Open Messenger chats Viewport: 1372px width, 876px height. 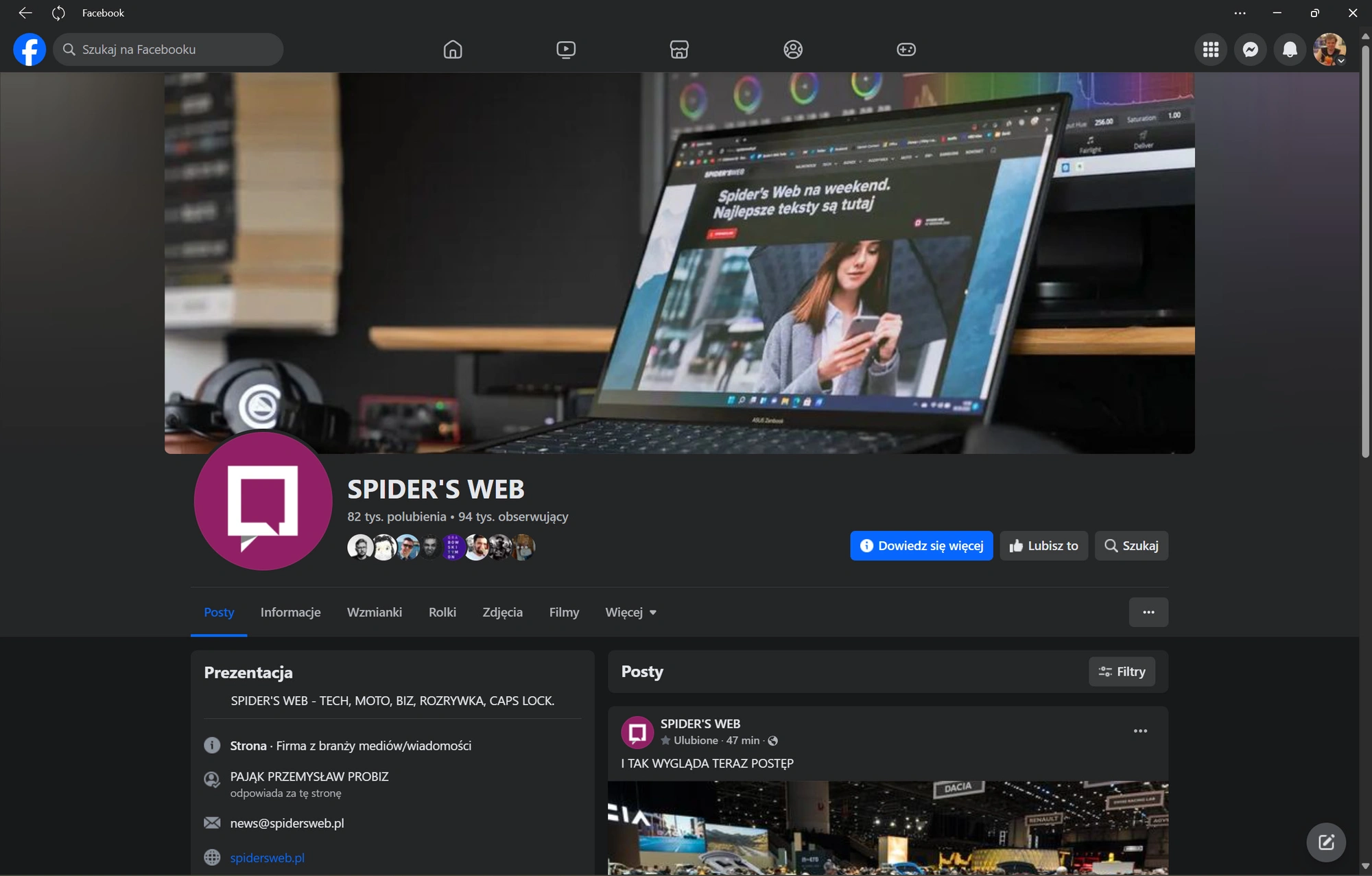click(x=1251, y=49)
